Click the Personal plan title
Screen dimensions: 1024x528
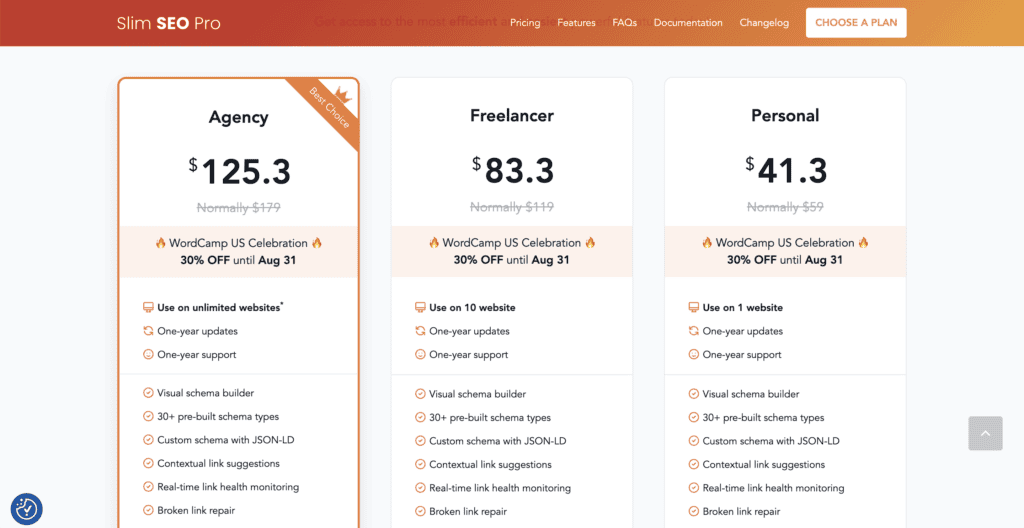pos(785,116)
